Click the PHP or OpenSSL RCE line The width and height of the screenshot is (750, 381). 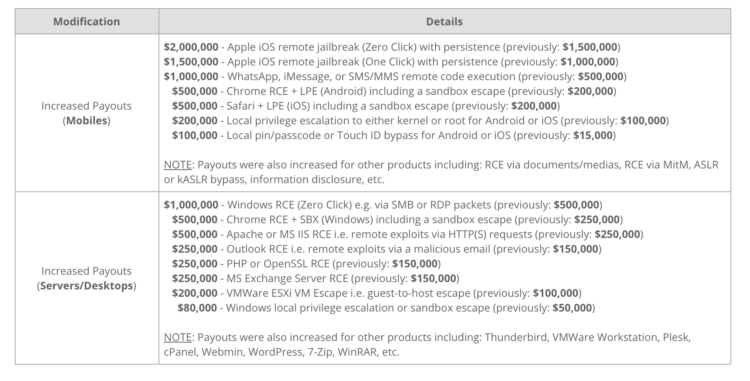tap(306, 264)
